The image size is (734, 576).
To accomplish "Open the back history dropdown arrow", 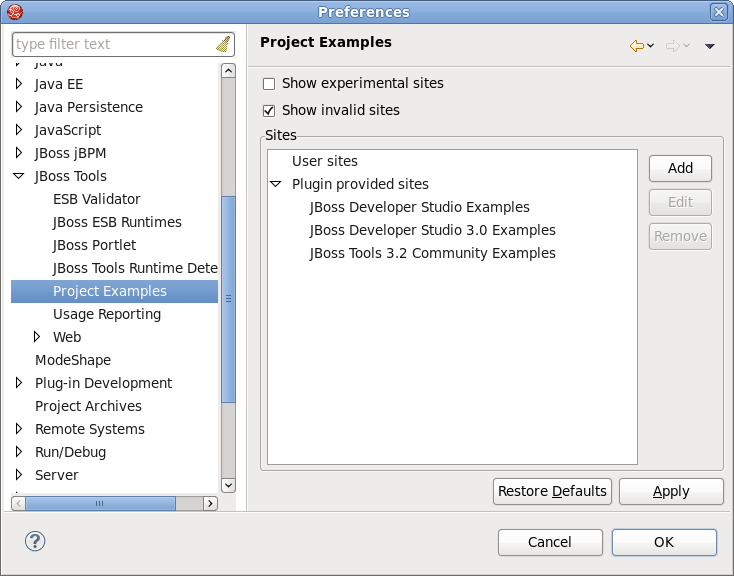I will (651, 46).
